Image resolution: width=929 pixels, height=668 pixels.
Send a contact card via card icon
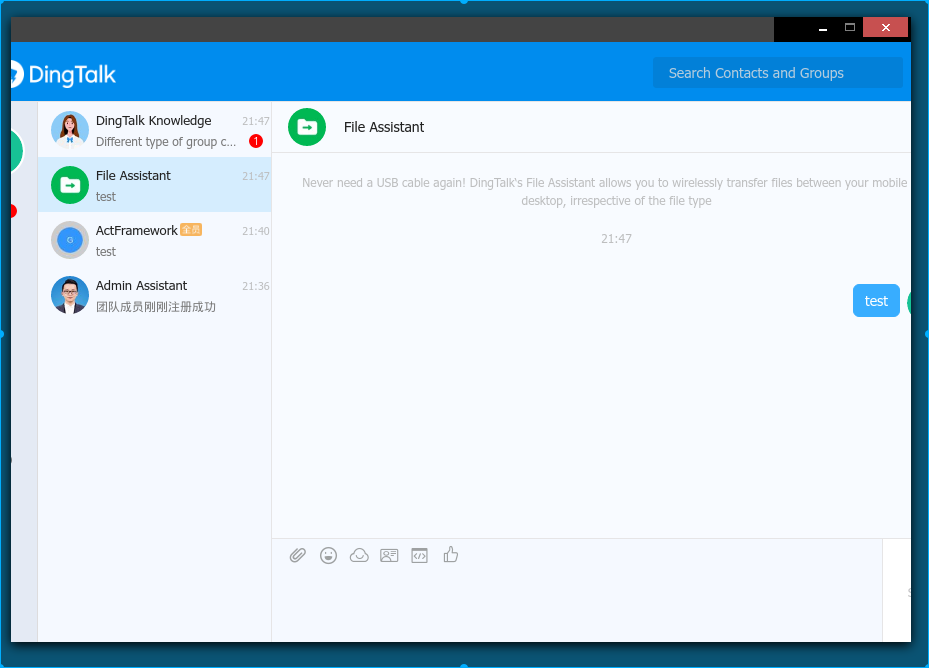(x=389, y=555)
